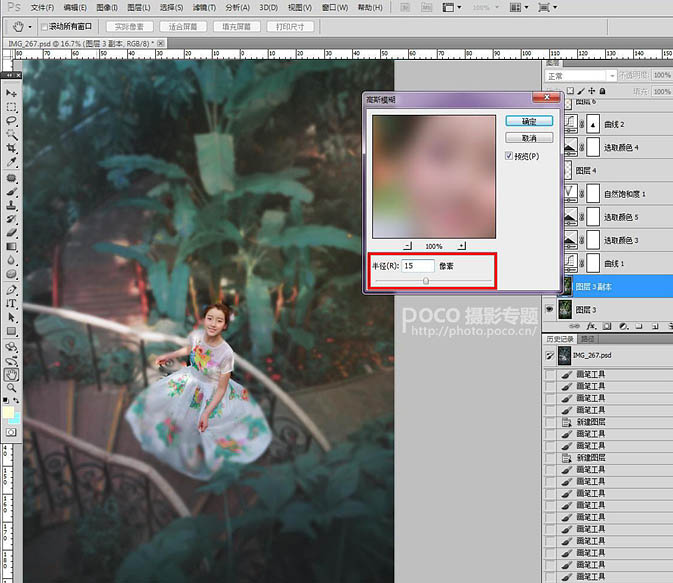The width and height of the screenshot is (673, 583).
Task: Open the 正常 blend mode dropdown
Action: pyautogui.click(x=579, y=76)
